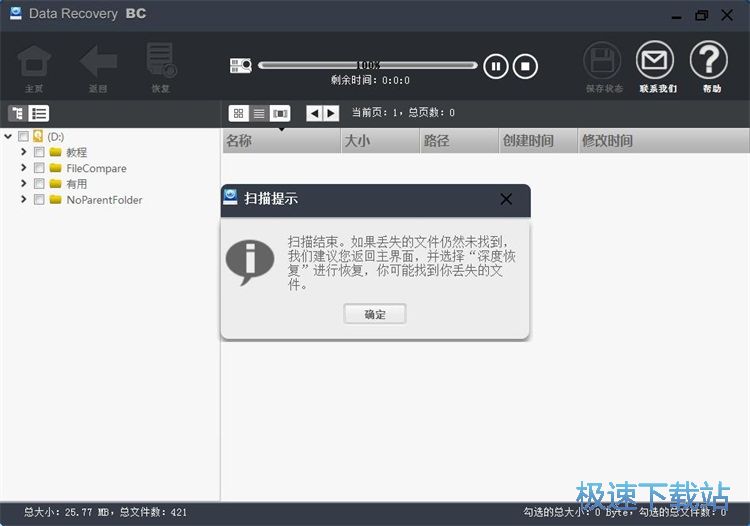750x526 pixels.
Task: Click the Recover (恢复) toolbar icon
Action: [162, 60]
